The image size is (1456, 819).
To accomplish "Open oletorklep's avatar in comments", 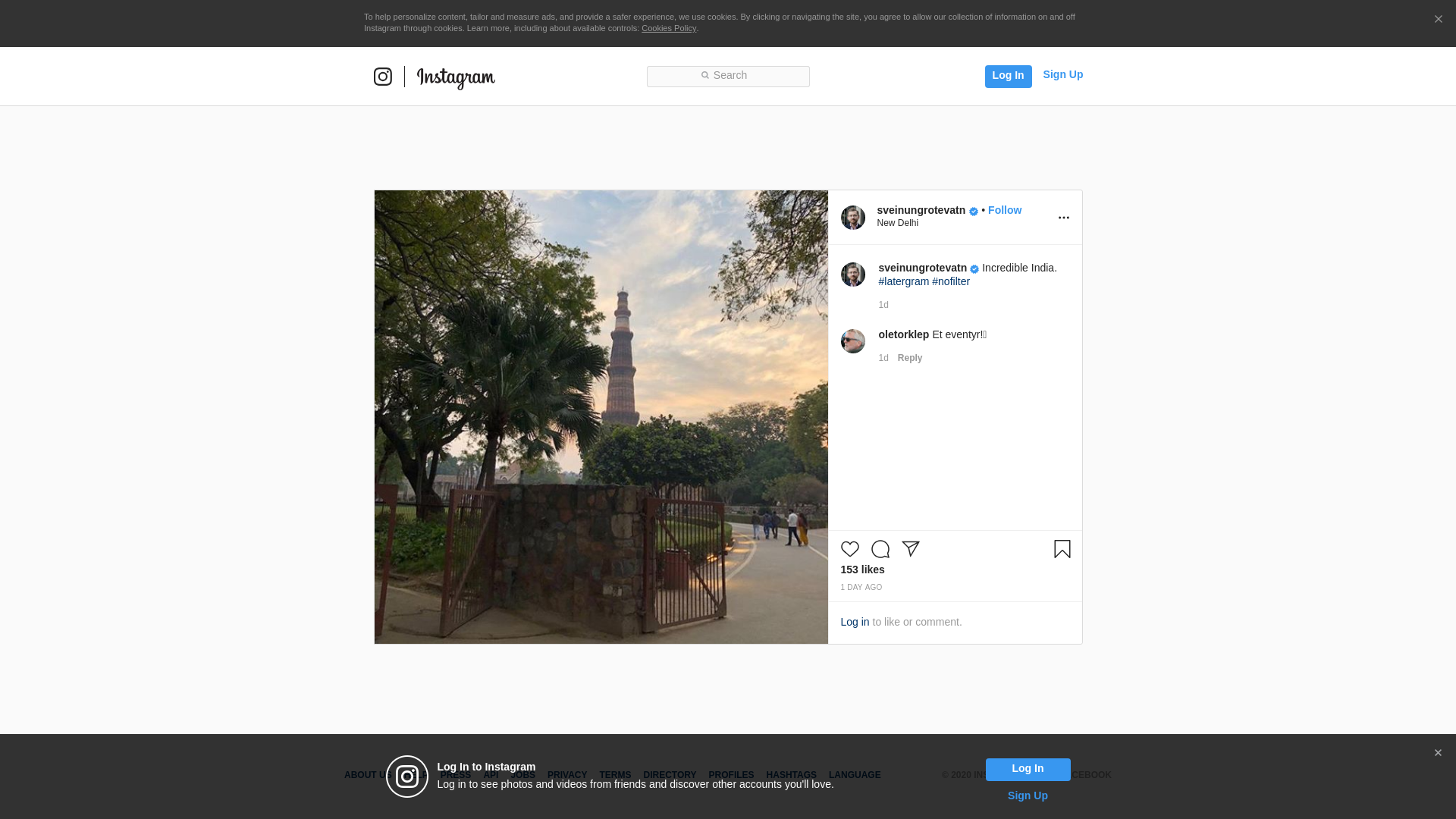I will pyautogui.click(x=852, y=341).
